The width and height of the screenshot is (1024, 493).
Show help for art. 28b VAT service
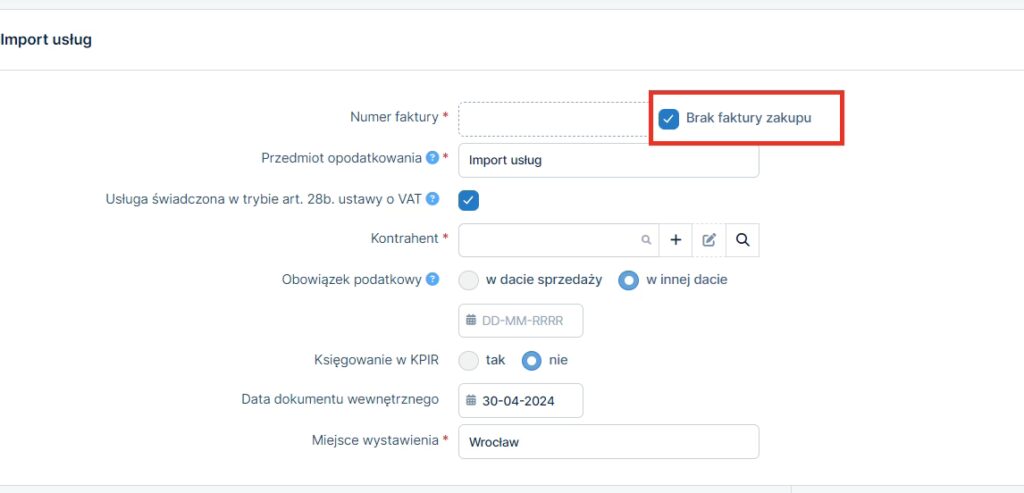[432, 199]
